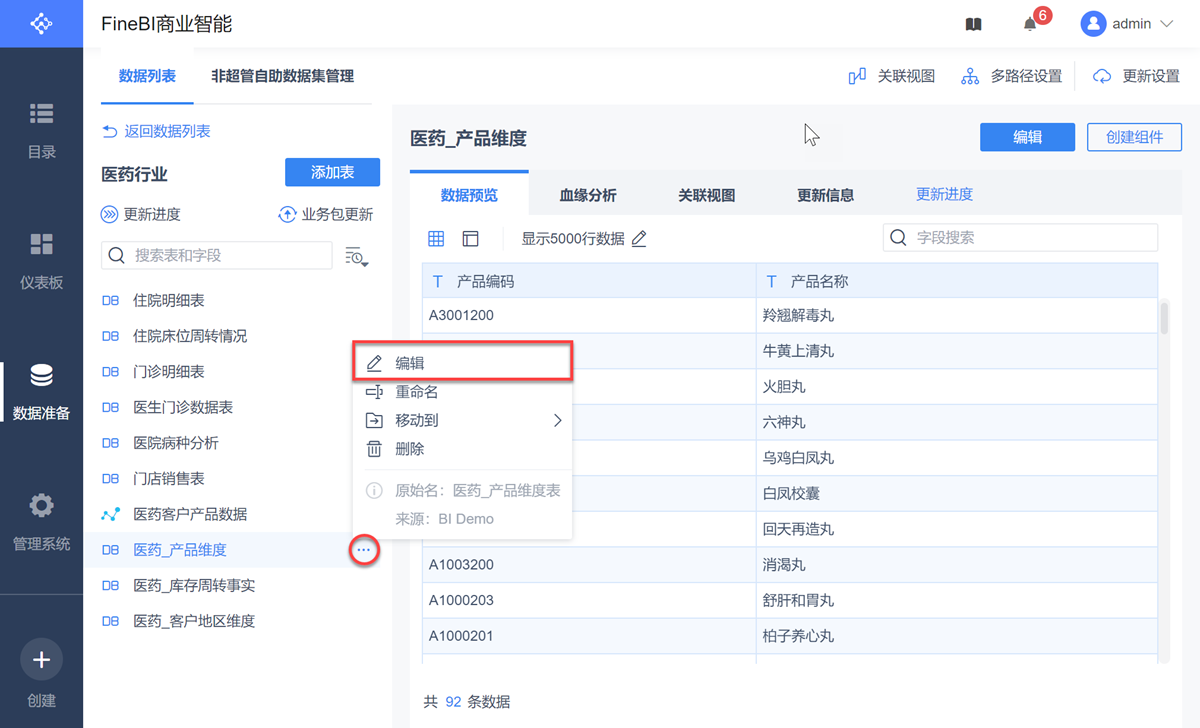1200x728 pixels.
Task: Click the ellipsis icon beside 医药_产品维度
Action: coord(364,550)
